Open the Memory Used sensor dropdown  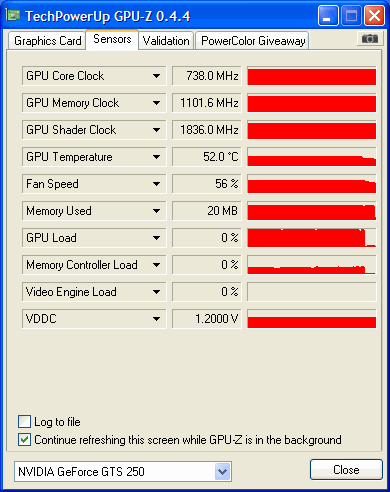pyautogui.click(x=156, y=211)
